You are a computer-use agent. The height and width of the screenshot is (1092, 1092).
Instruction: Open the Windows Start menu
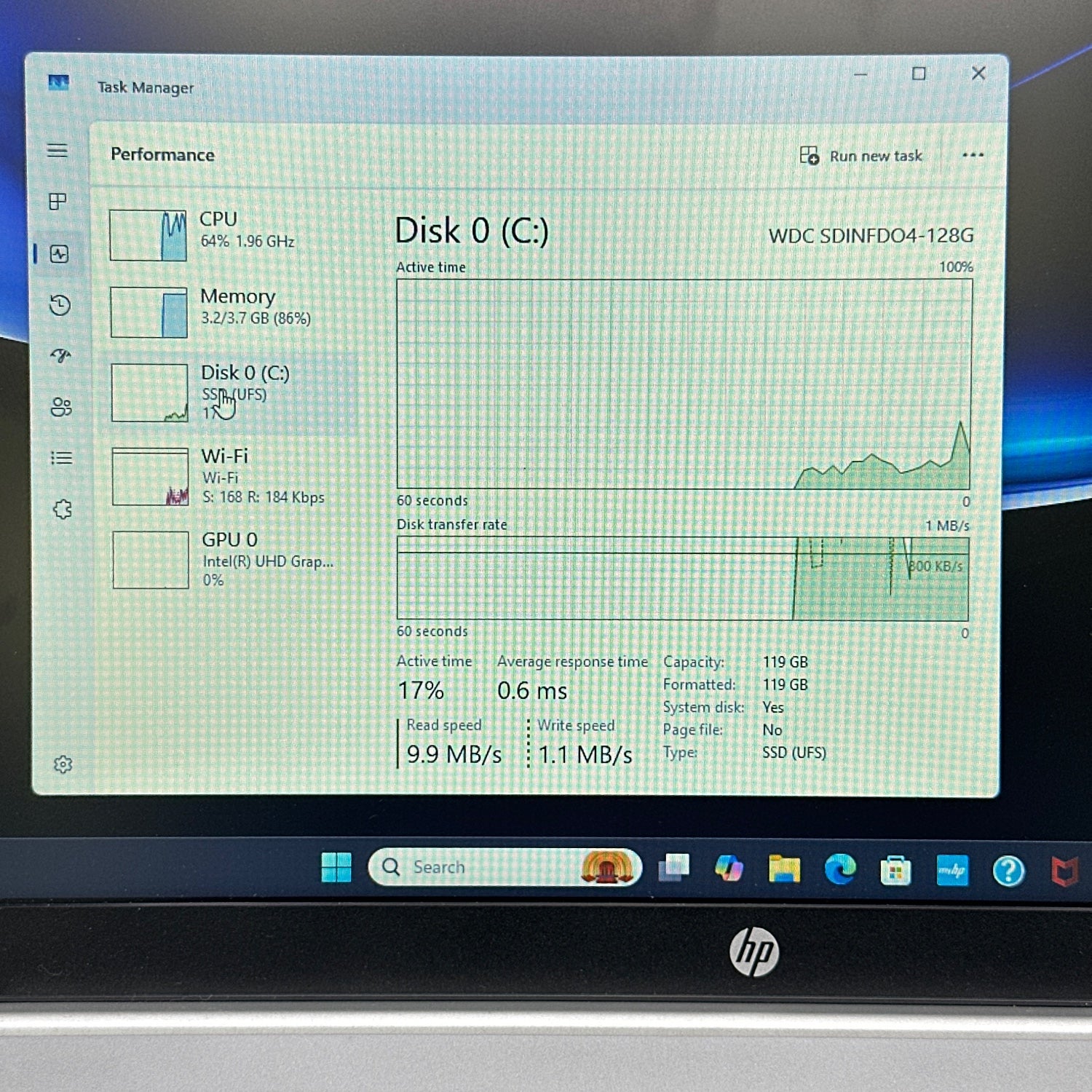tap(336, 867)
